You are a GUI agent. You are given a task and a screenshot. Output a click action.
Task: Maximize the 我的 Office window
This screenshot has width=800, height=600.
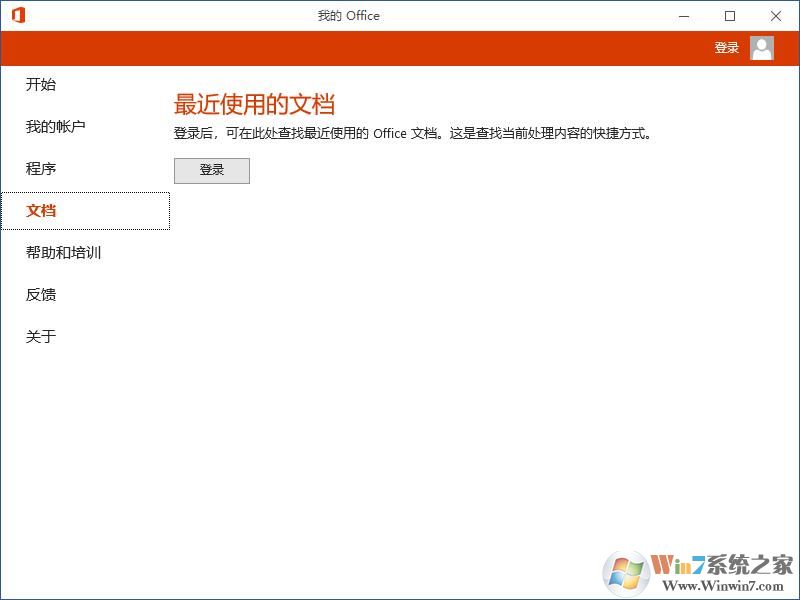(x=730, y=16)
